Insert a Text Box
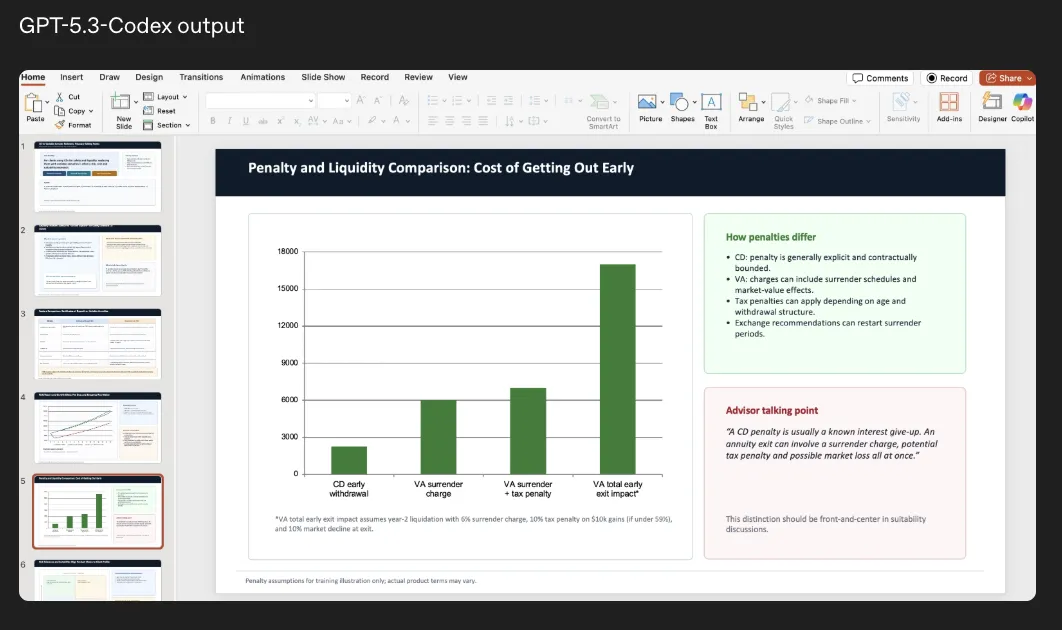Viewport: 1062px width, 630px height. 711,104
